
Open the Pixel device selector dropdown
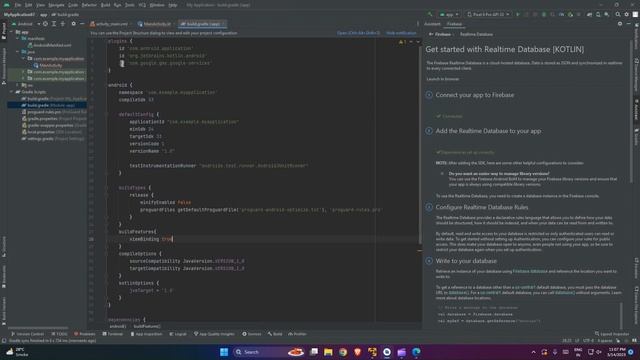click(x=488, y=14)
